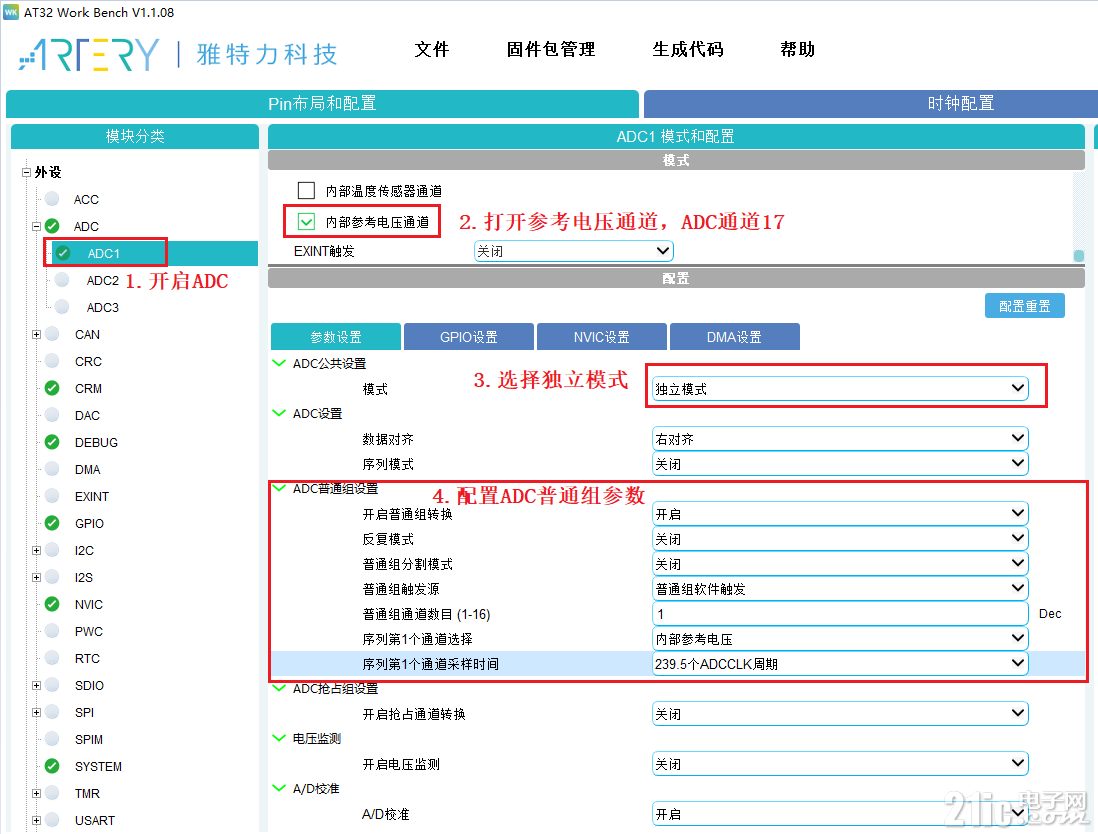Click the SPIM status circle icon
Image resolution: width=1098 pixels, height=834 pixels.
(52, 739)
